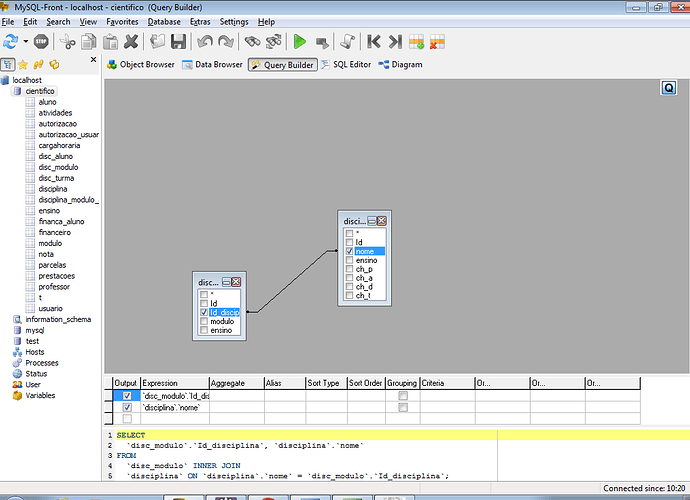Click the Alias cell for disciplina.nome
This screenshot has width=690, height=500.
pos(285,408)
